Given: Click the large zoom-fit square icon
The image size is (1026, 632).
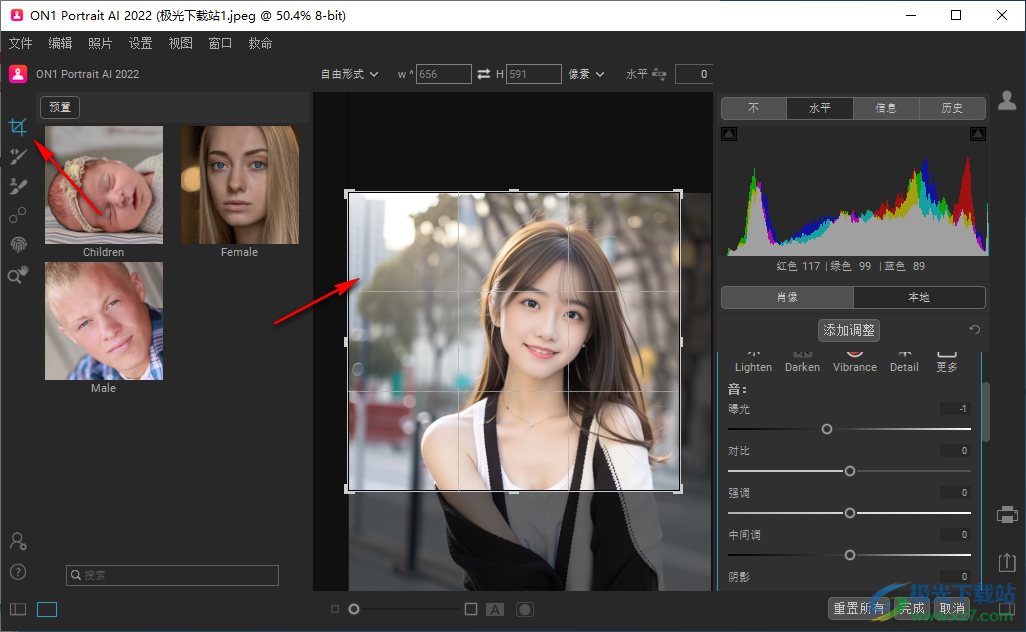Looking at the screenshot, I should click(470, 609).
